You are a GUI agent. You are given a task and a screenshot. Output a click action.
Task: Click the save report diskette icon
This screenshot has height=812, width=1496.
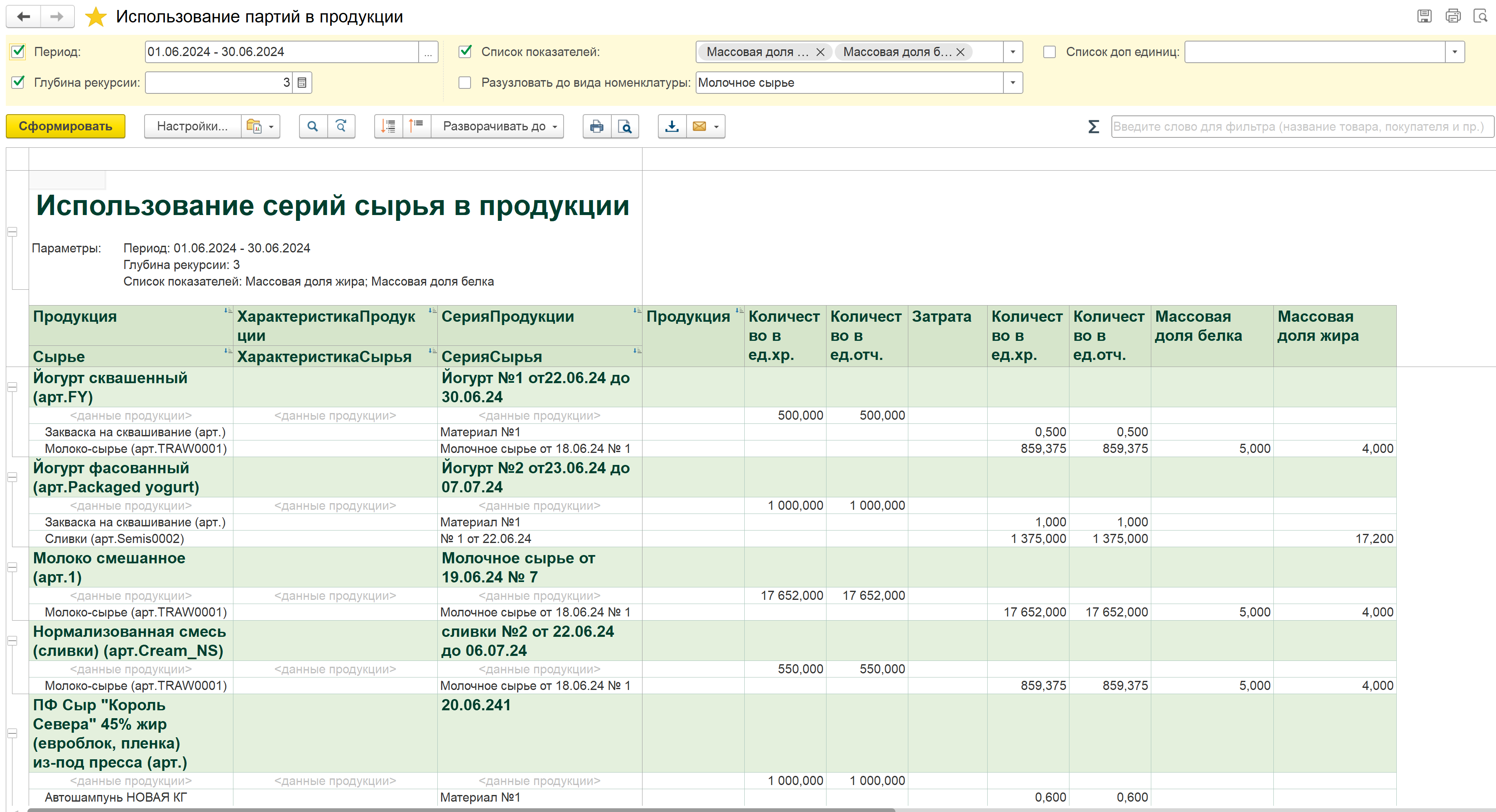click(x=1424, y=16)
